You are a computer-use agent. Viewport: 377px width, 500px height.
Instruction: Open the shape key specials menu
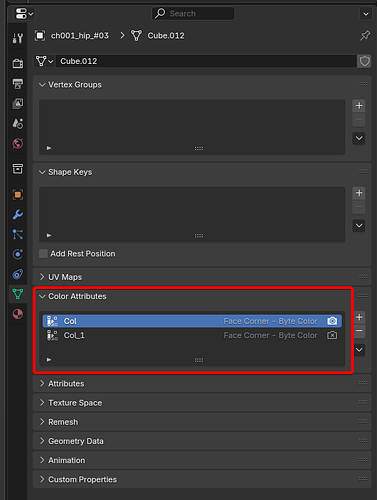359,225
